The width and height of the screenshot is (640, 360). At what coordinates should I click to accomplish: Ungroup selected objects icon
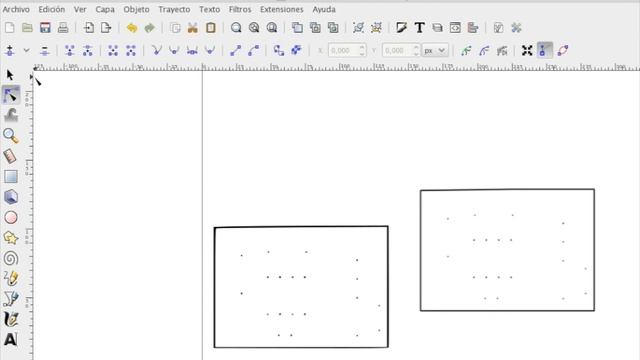[x=376, y=28]
